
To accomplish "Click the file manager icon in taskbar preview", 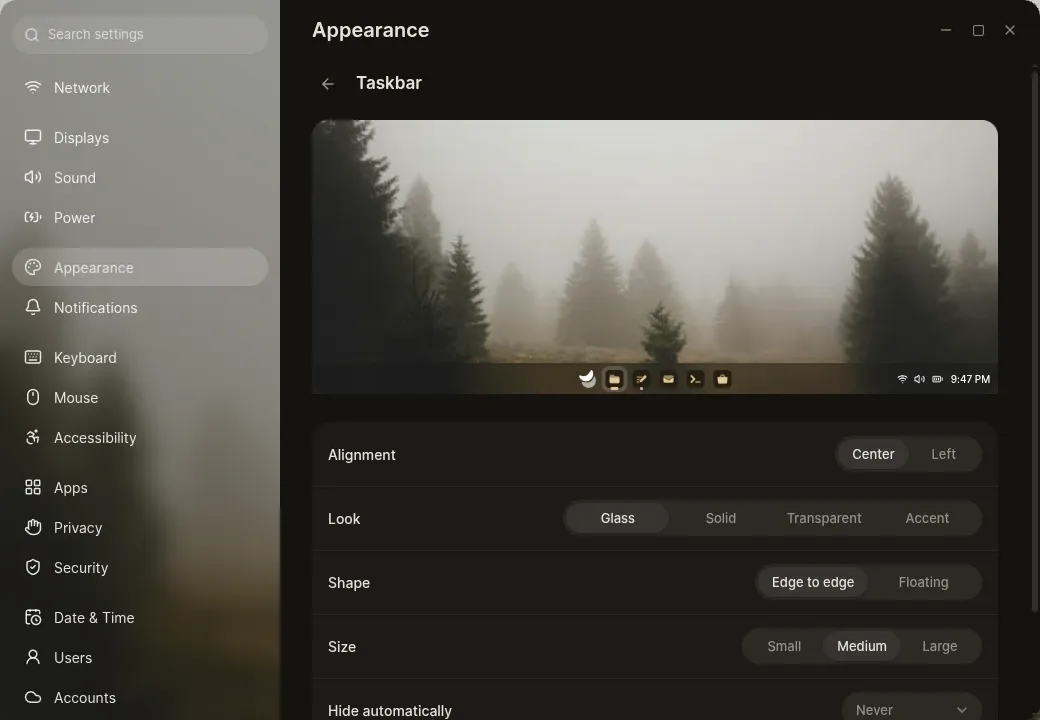I will [614, 379].
